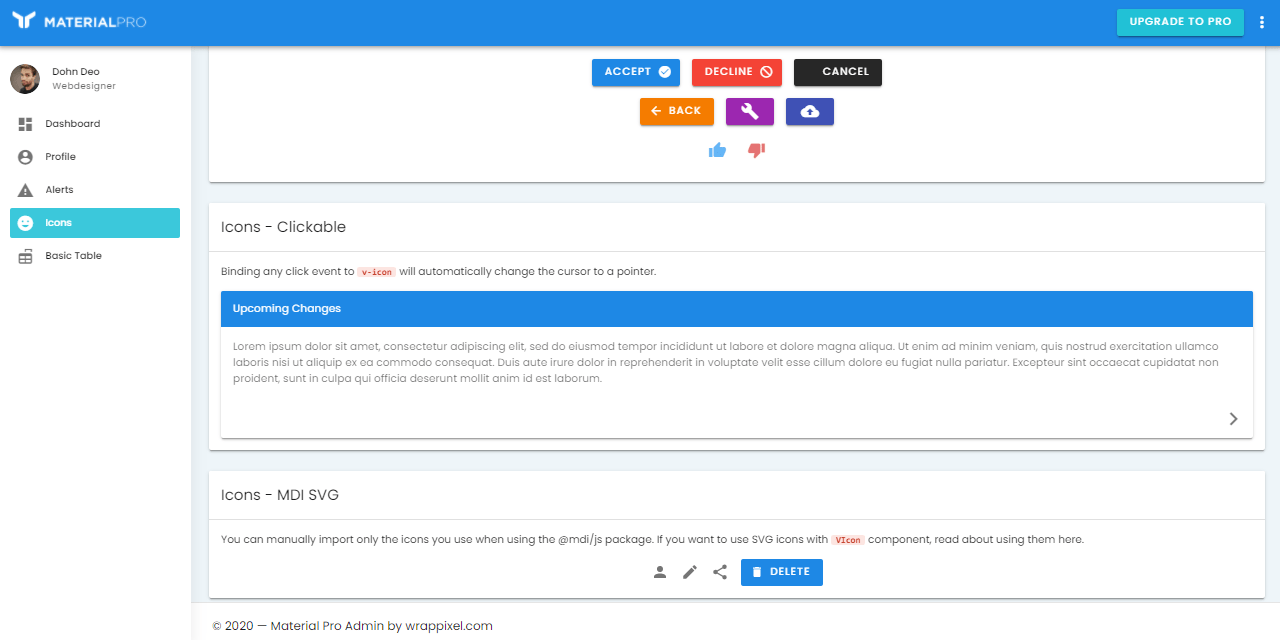
Task: Click the ACCEPT button
Action: click(x=635, y=72)
